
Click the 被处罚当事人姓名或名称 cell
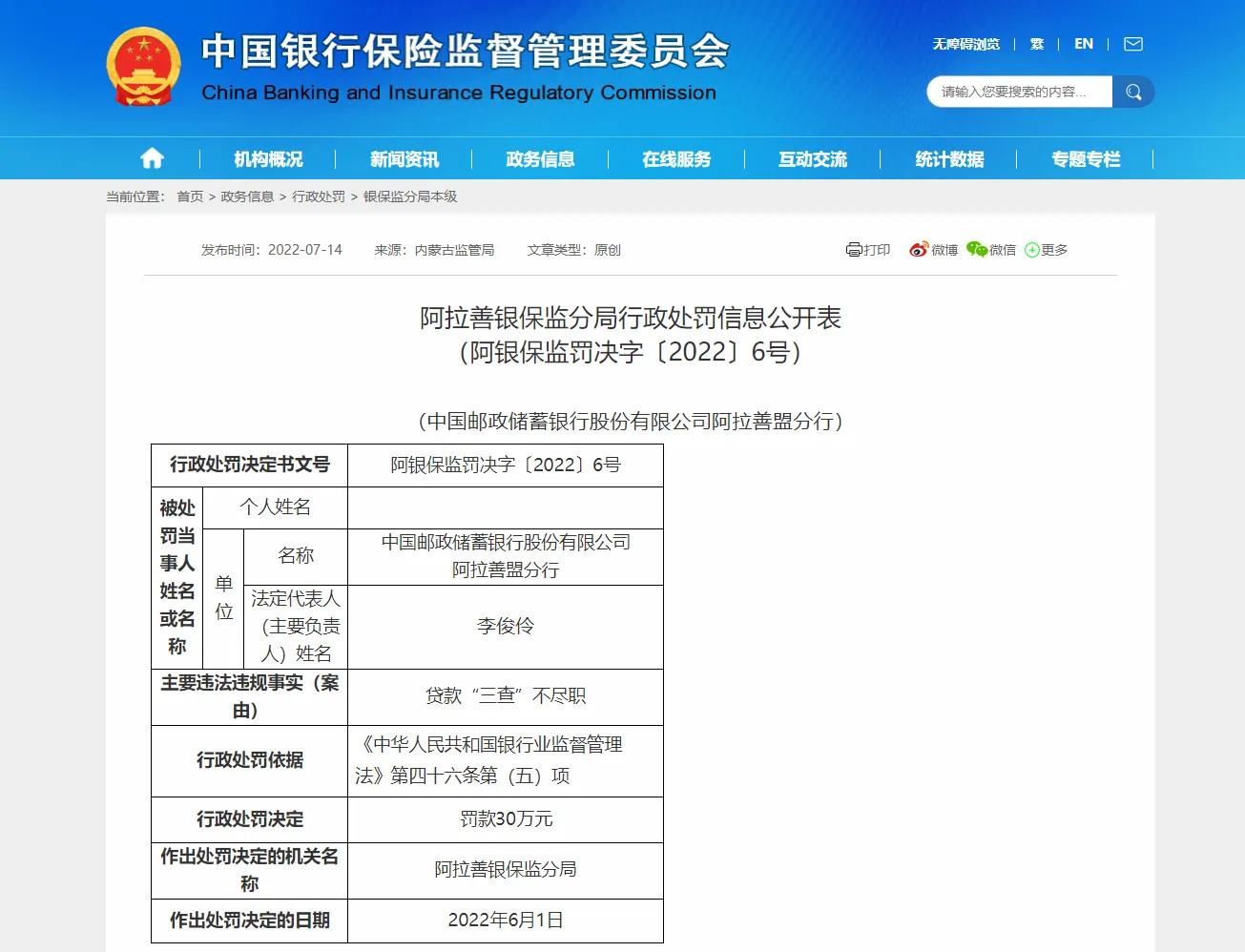[177, 577]
